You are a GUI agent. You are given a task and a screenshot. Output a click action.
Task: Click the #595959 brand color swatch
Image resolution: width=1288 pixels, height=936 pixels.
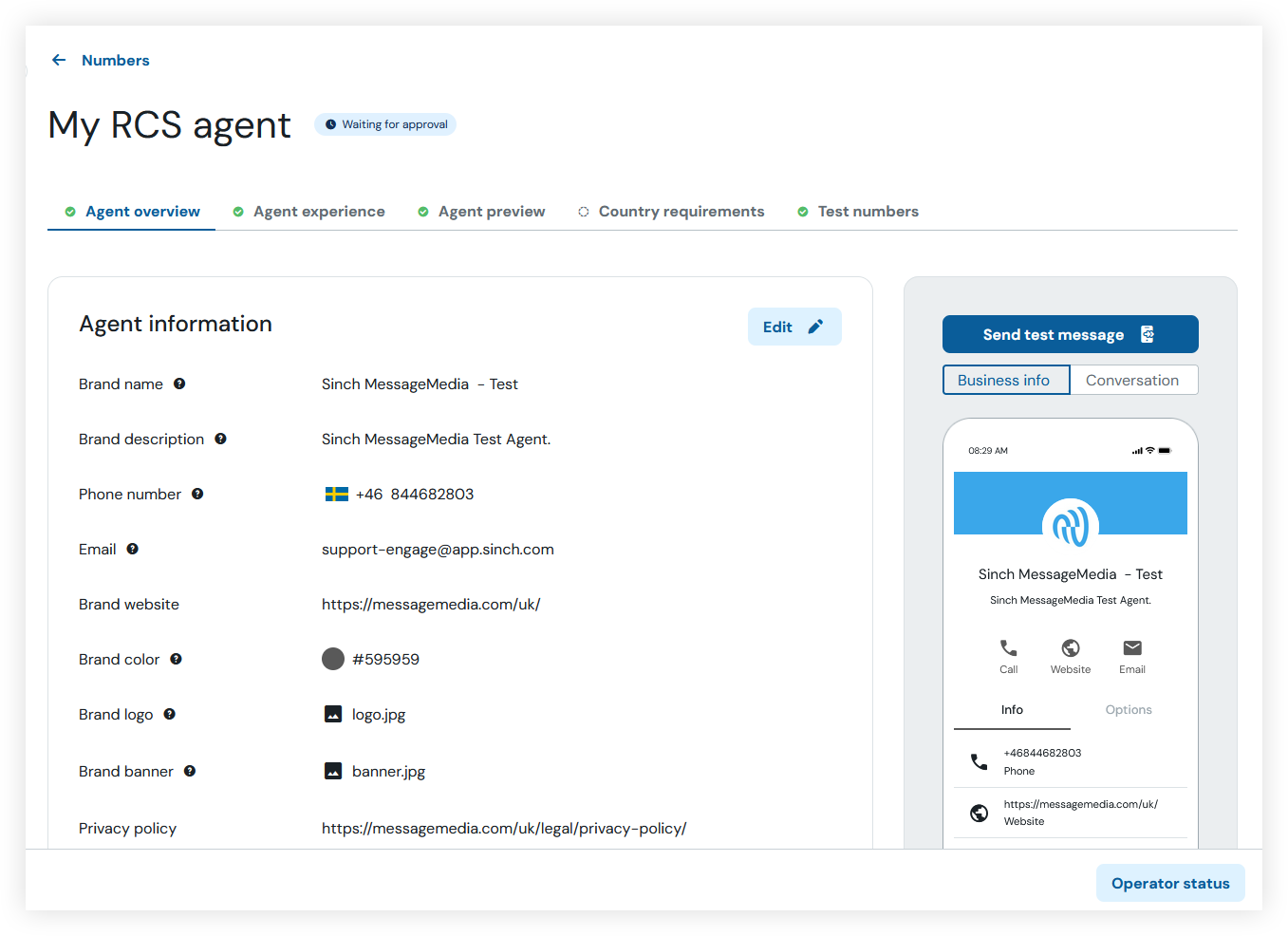click(x=333, y=659)
